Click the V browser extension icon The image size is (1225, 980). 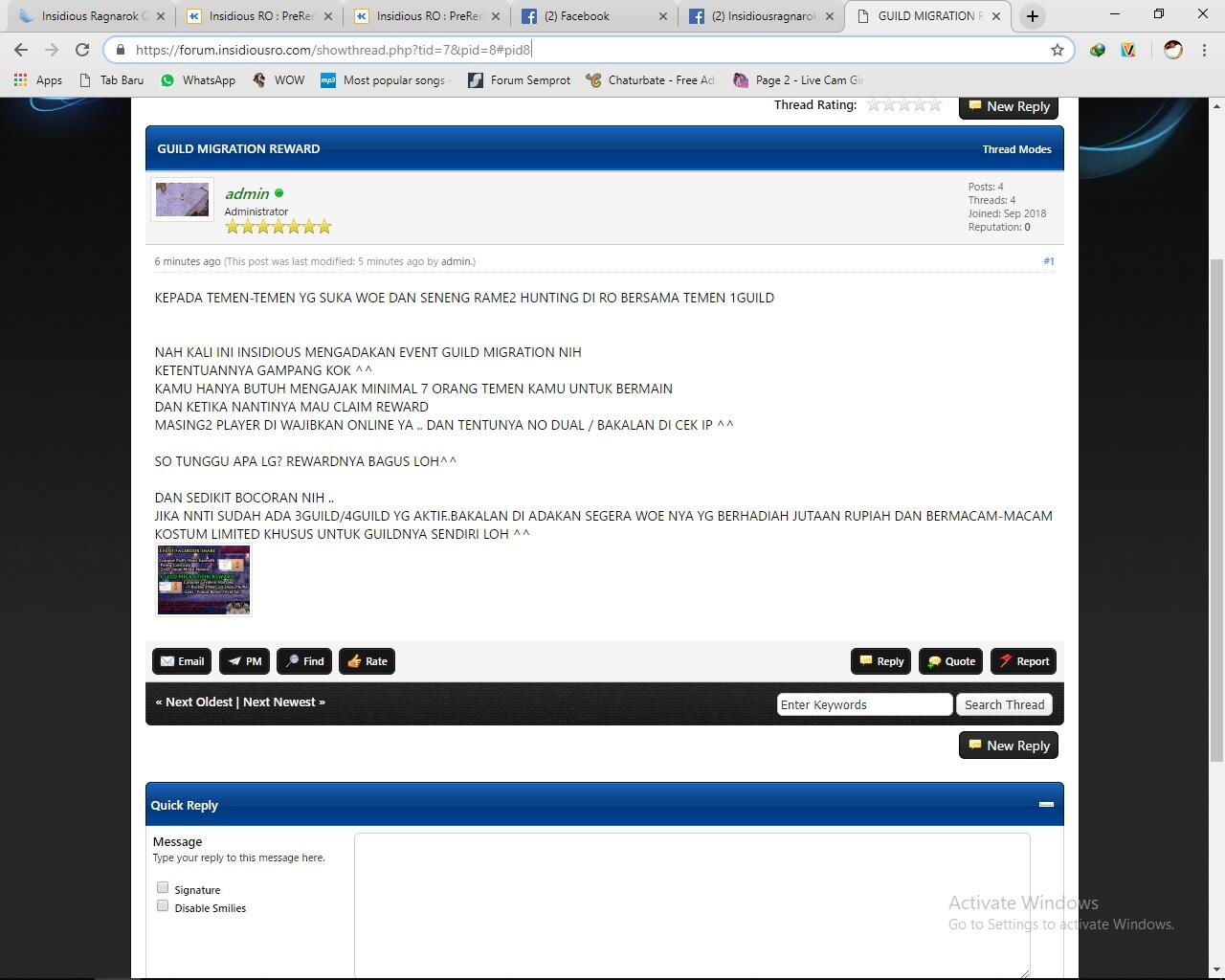(x=1128, y=50)
